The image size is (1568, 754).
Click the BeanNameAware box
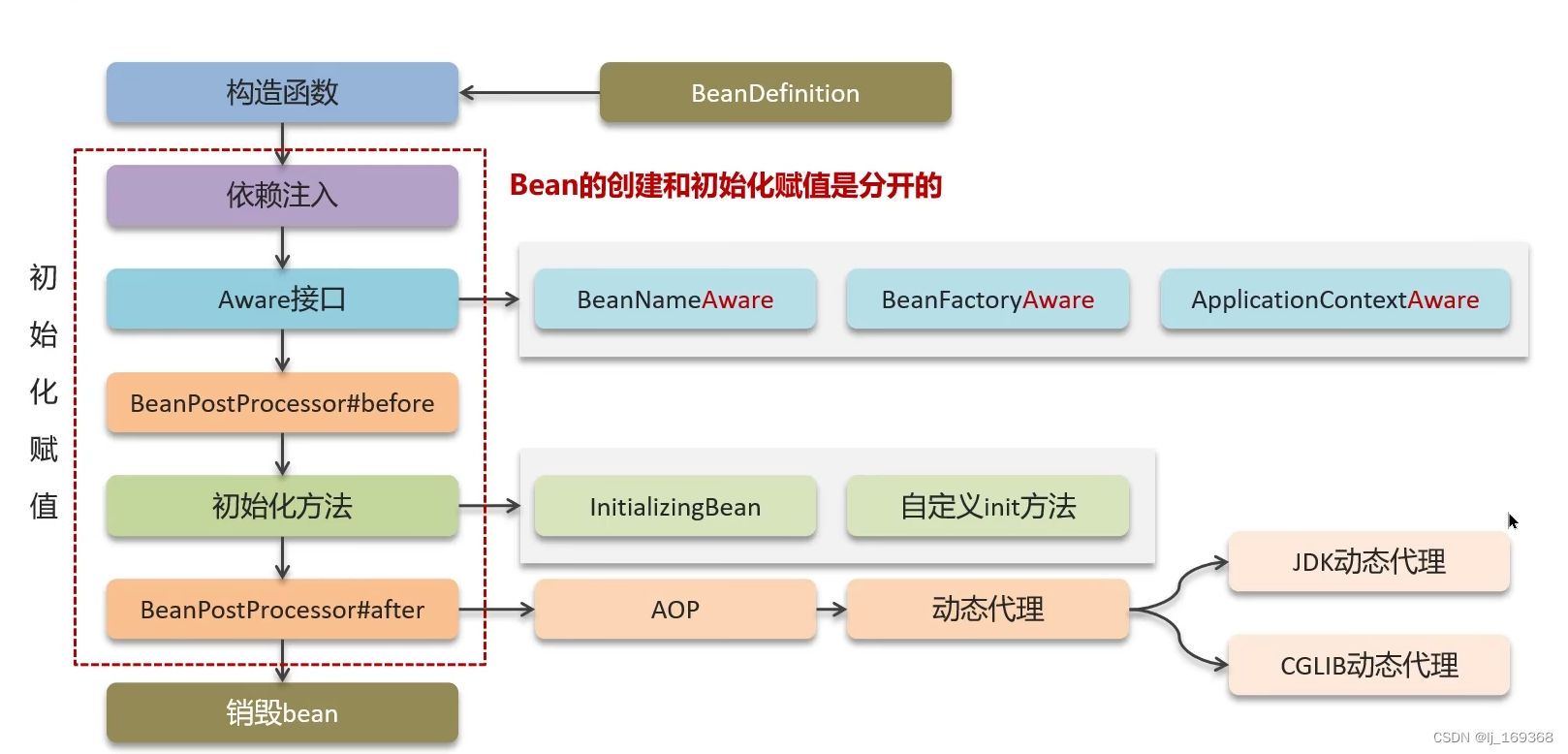click(x=675, y=299)
